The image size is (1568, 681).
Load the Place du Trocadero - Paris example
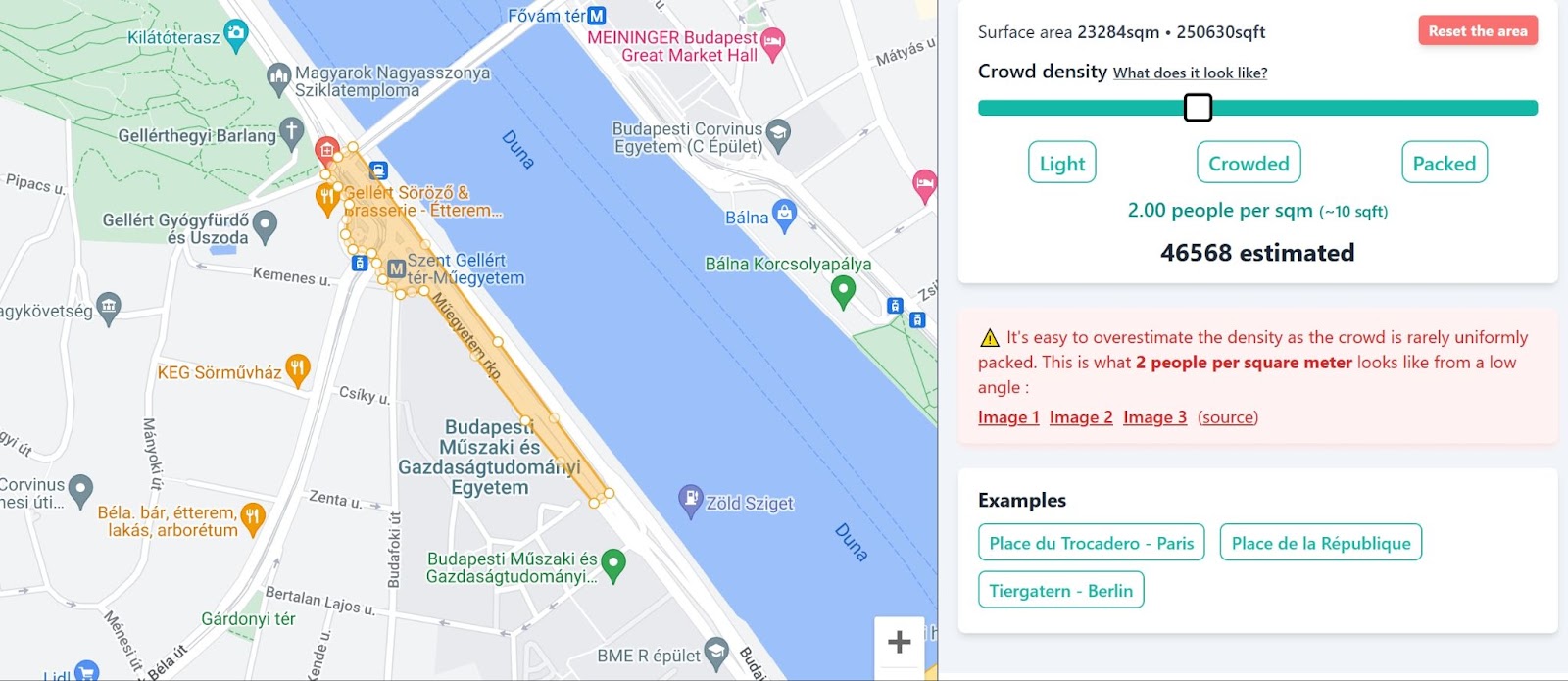[1092, 543]
